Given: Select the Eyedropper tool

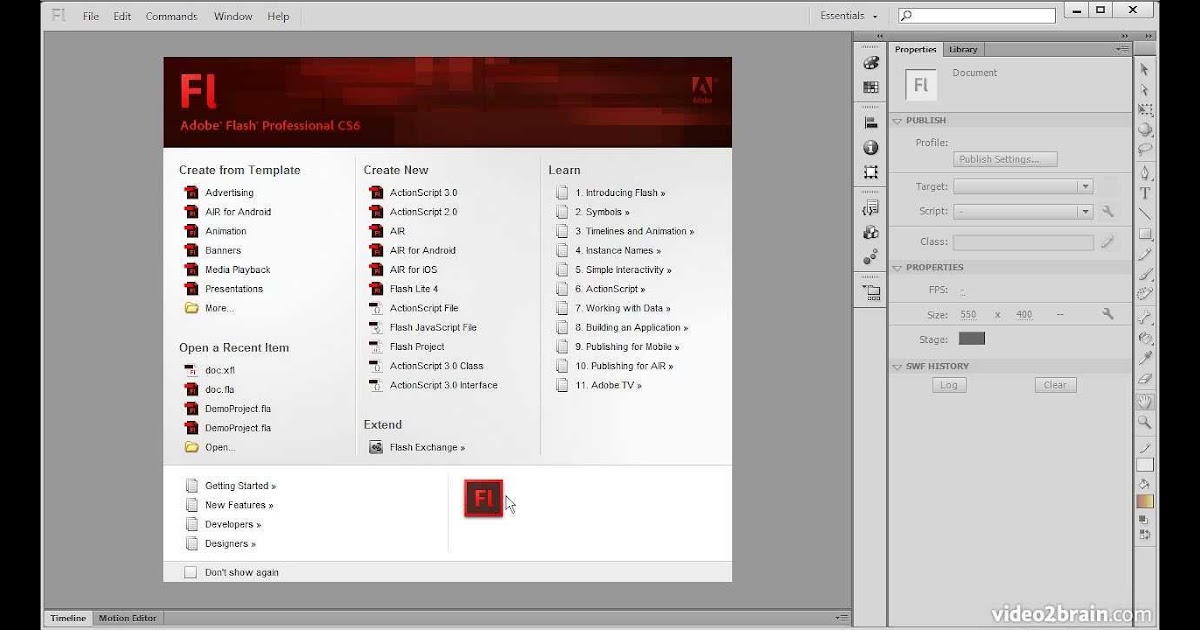Looking at the screenshot, I should point(1145,358).
